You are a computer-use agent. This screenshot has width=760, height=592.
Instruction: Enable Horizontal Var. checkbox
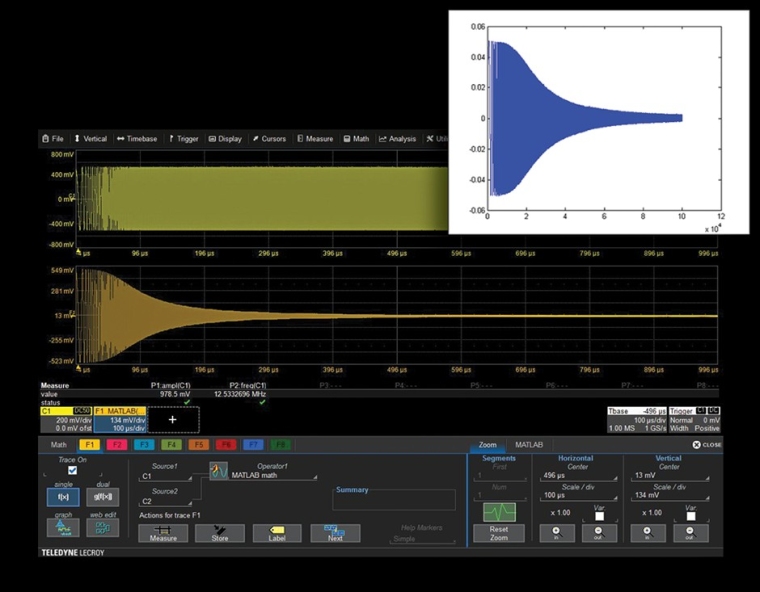(x=599, y=517)
